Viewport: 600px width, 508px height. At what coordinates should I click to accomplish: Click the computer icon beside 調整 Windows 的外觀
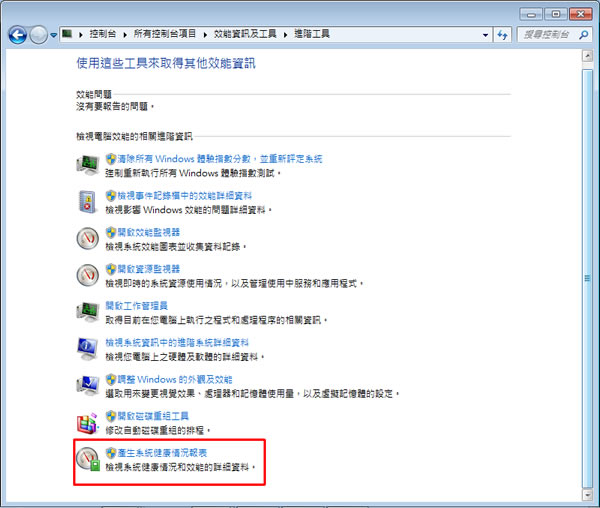coord(88,385)
